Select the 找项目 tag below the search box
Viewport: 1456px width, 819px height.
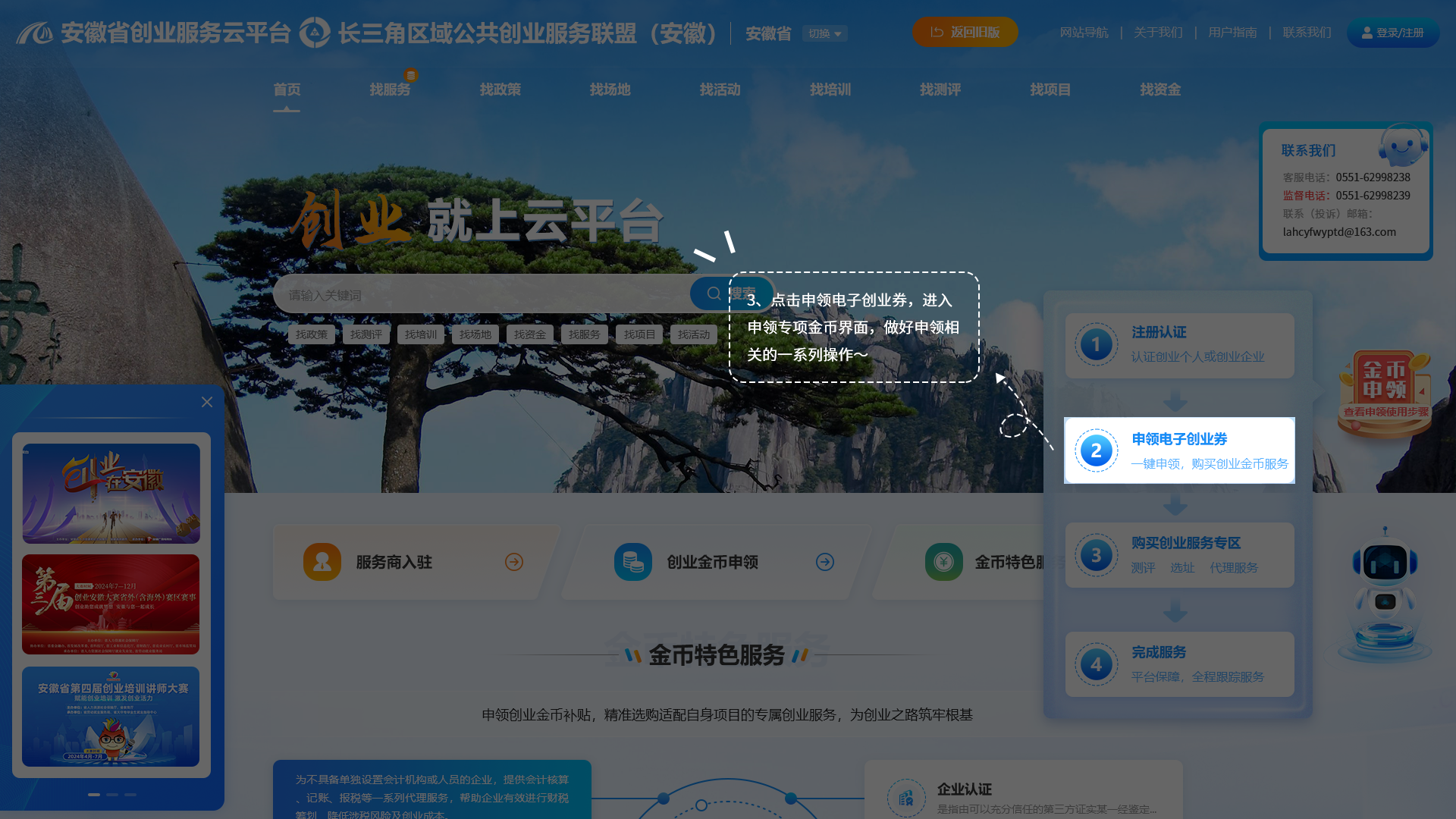point(639,334)
